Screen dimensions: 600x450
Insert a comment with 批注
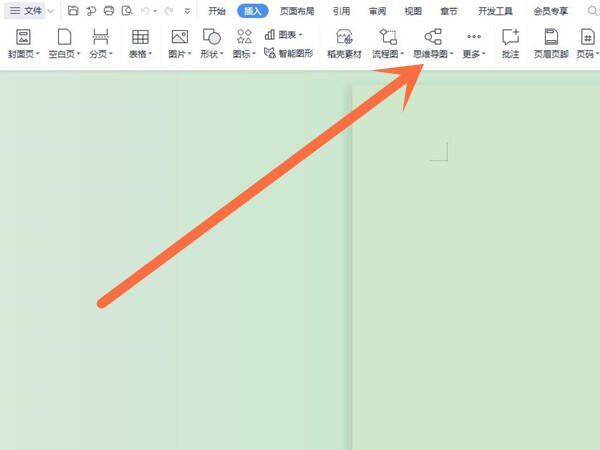click(x=510, y=44)
